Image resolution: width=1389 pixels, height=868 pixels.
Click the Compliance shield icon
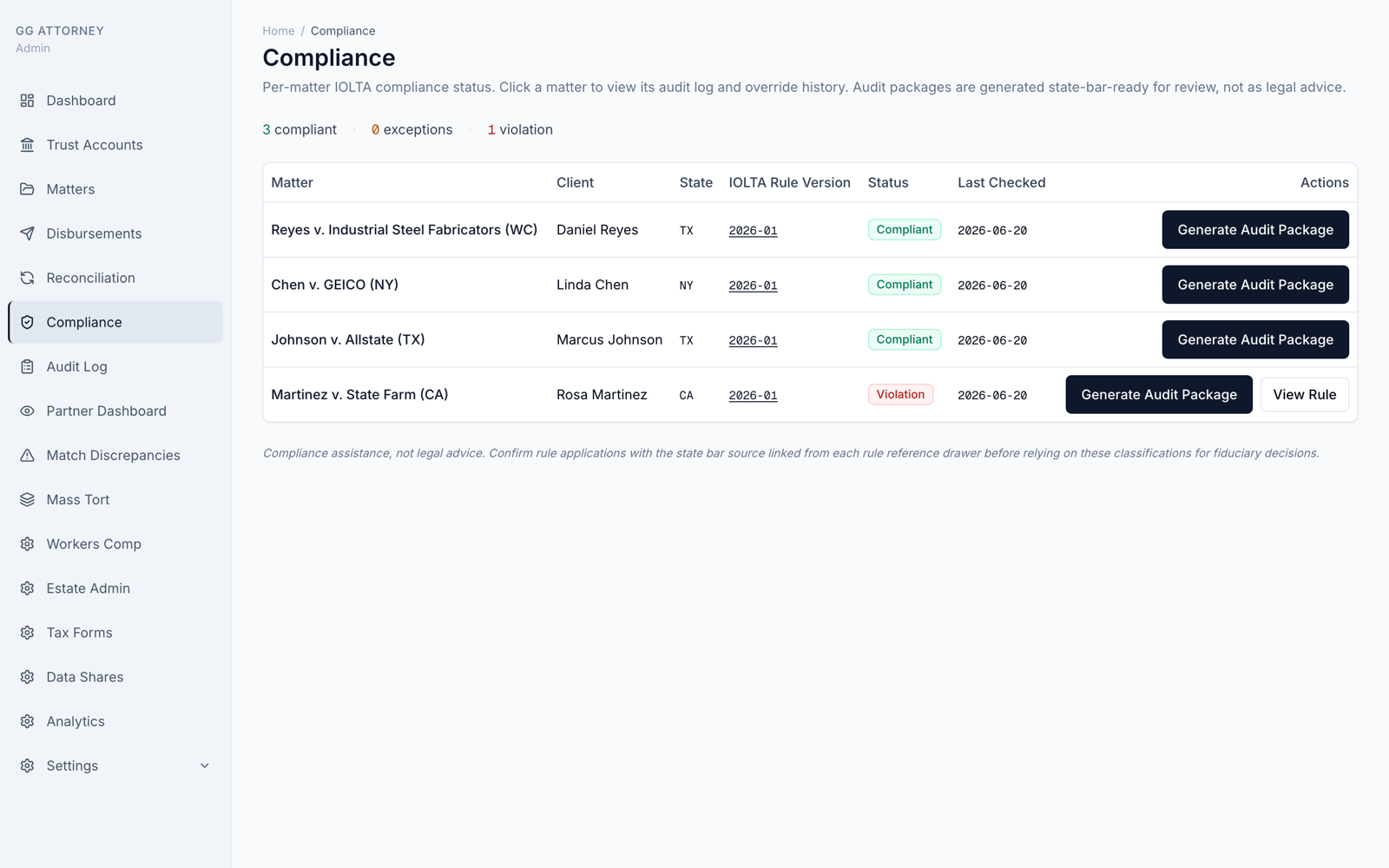(27, 322)
